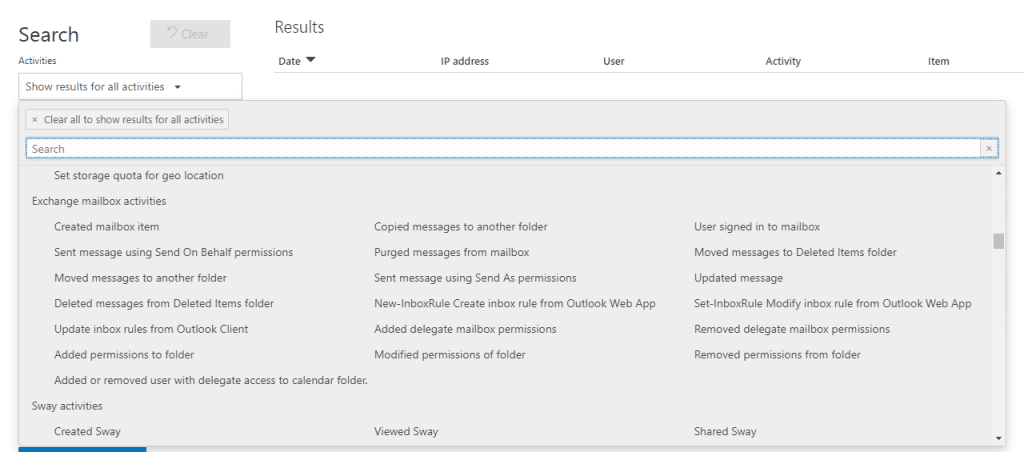
Task: Click 'Clear all to show results for all activities'
Action: 127,119
